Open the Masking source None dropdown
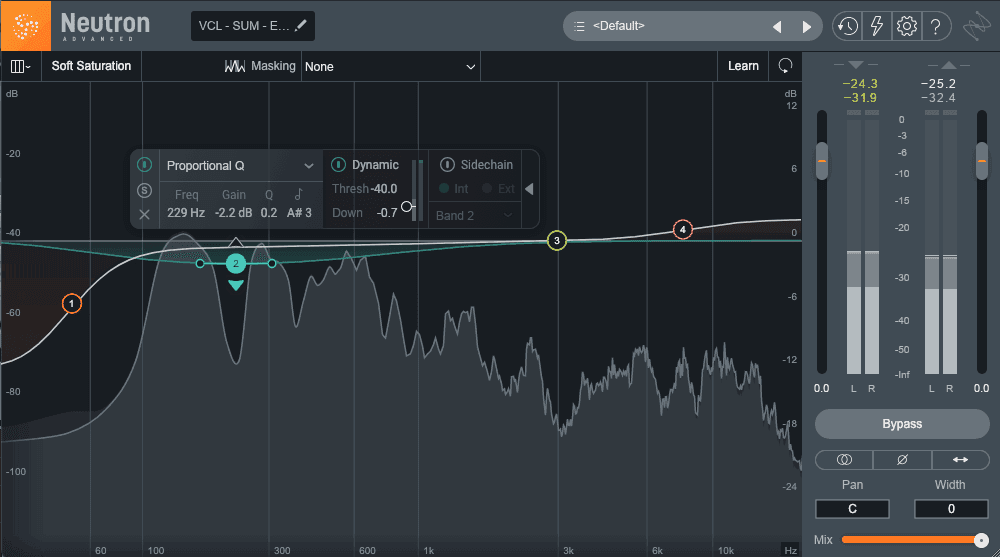This screenshot has width=1000, height=557. [390, 66]
